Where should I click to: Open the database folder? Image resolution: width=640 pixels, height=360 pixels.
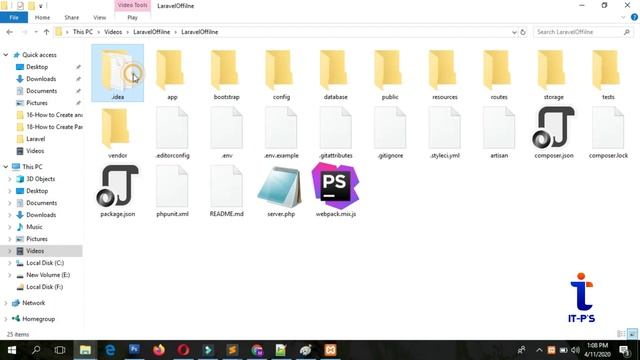pyautogui.click(x=336, y=75)
